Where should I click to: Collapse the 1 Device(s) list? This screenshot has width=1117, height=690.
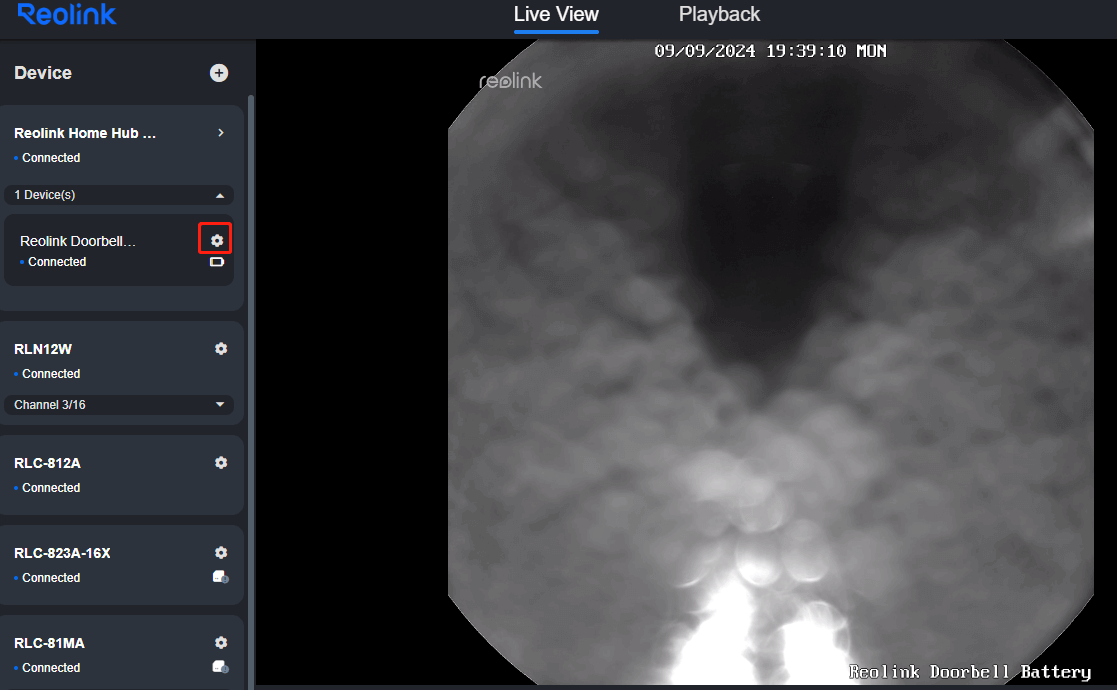(x=119, y=195)
